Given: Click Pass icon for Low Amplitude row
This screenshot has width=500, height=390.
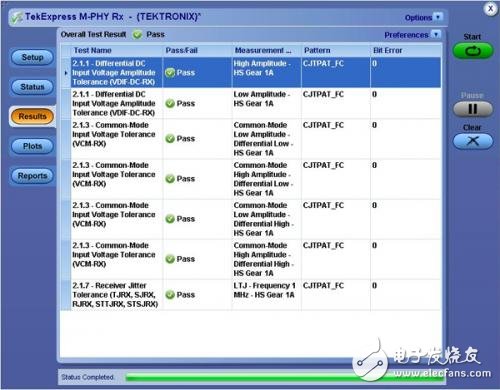Looking at the screenshot, I should [170, 104].
